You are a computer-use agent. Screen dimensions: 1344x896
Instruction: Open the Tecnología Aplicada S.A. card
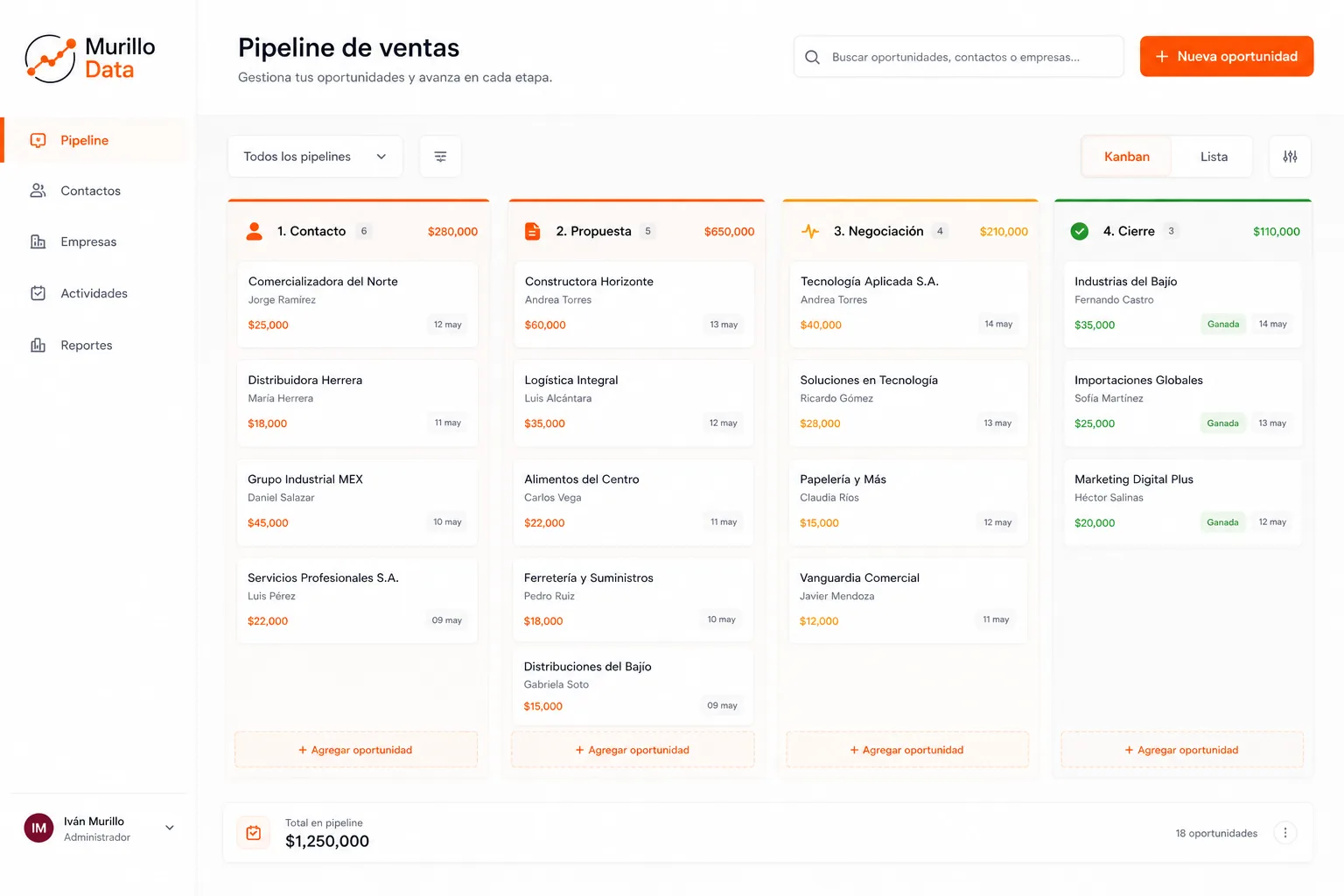[x=908, y=304]
